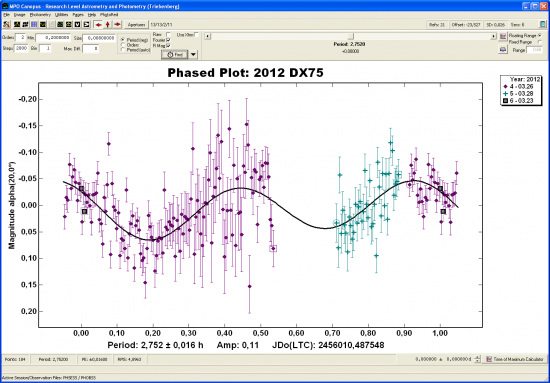
Task: Click legend entry for session 6 -03.23
Action: [519, 101]
